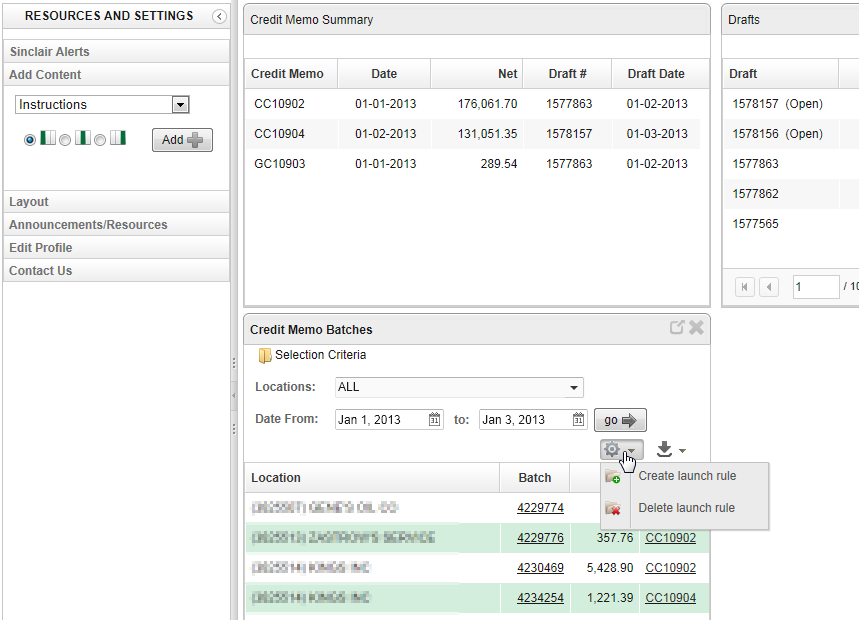This screenshot has height=620, width=859.
Task: Expand the Layout section
Action: [116, 202]
